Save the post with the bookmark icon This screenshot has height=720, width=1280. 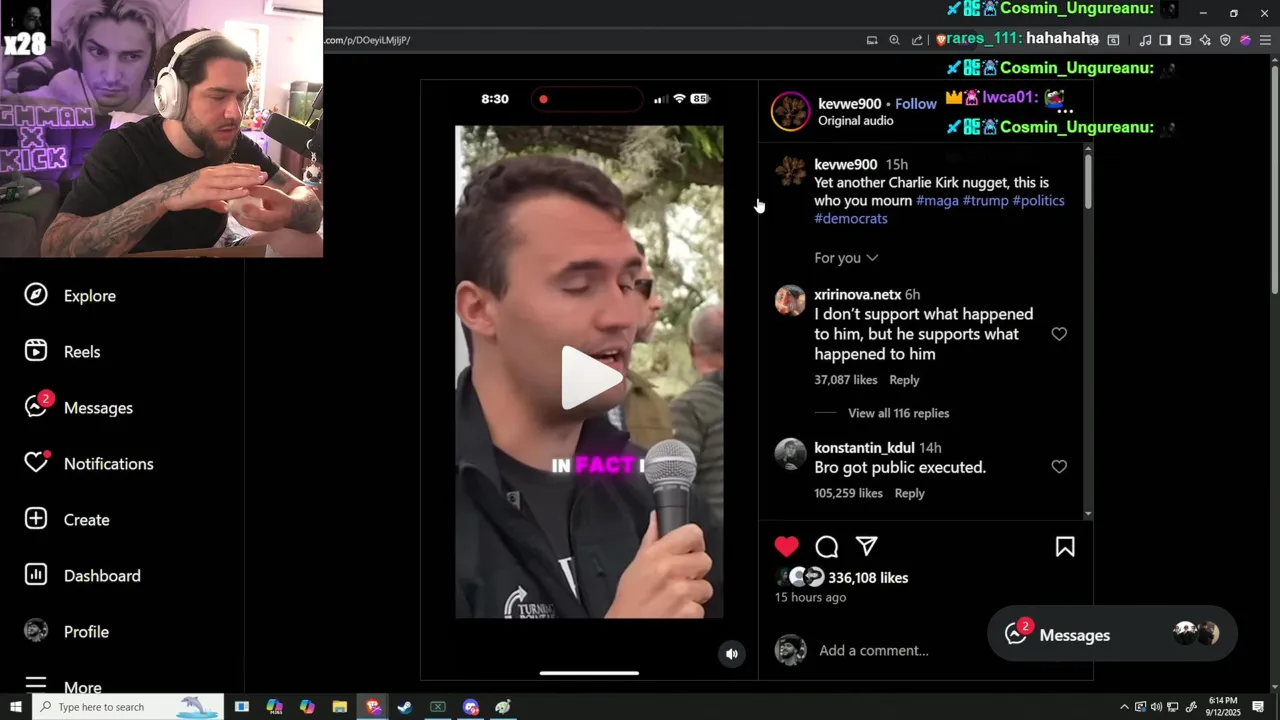point(1065,547)
